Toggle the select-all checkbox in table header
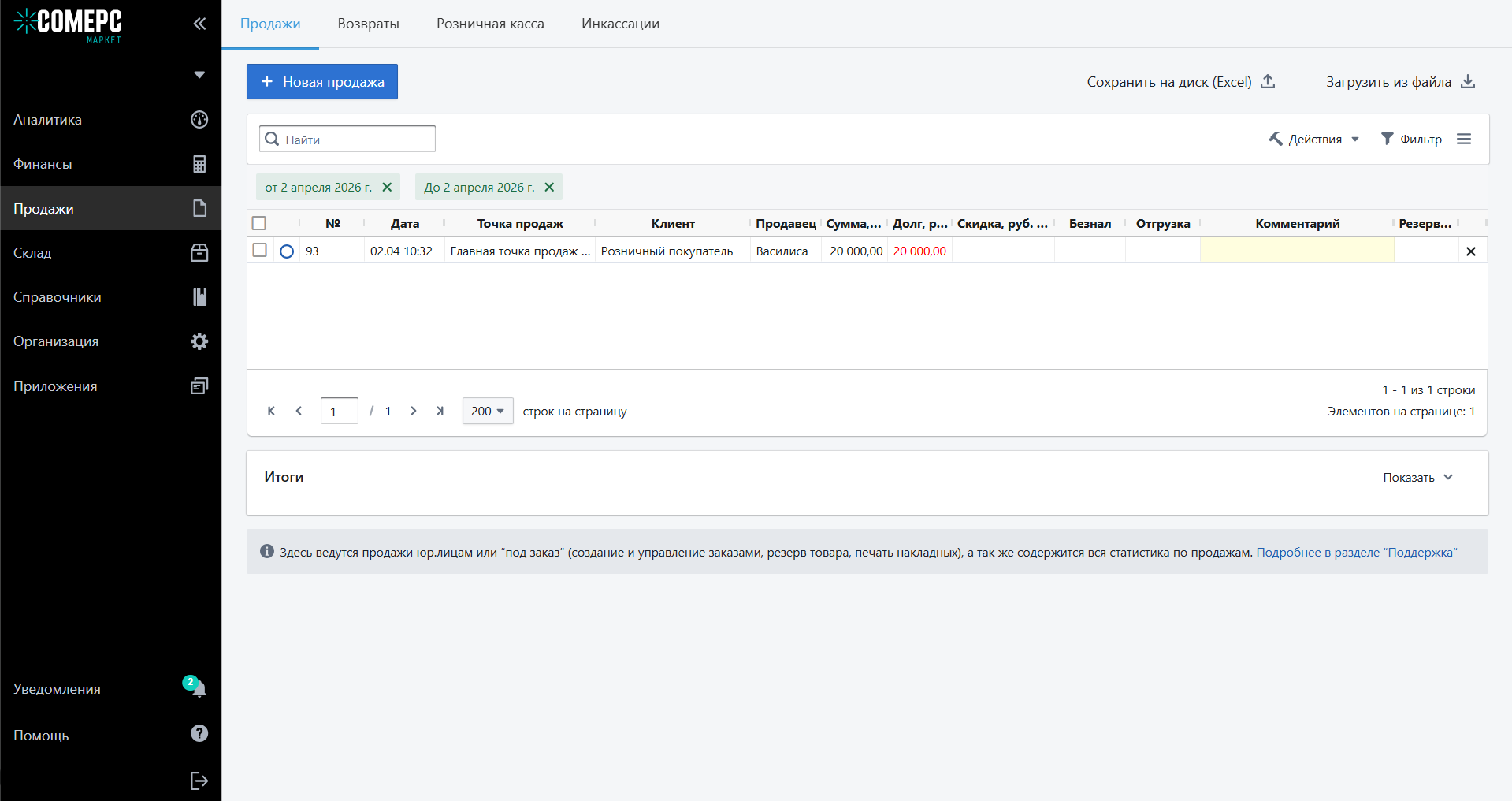The width and height of the screenshot is (1512, 801). point(259,223)
